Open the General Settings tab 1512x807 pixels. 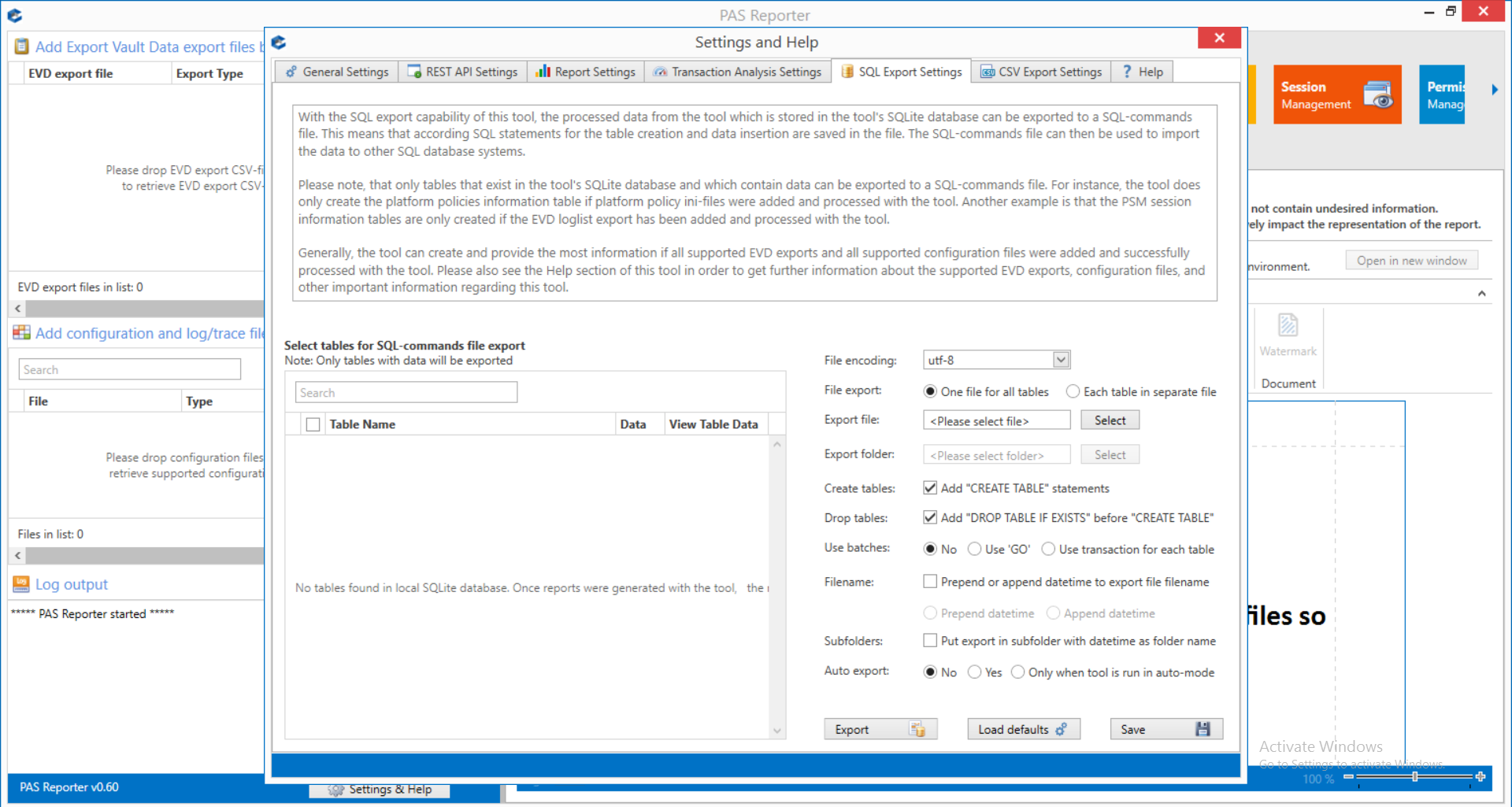pos(336,72)
